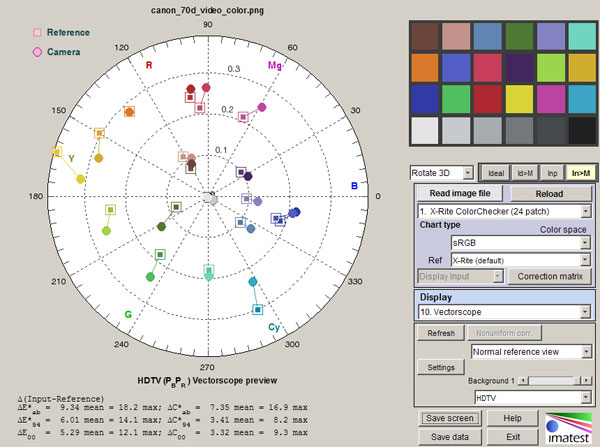Click the orange reference square on plot

129,112
